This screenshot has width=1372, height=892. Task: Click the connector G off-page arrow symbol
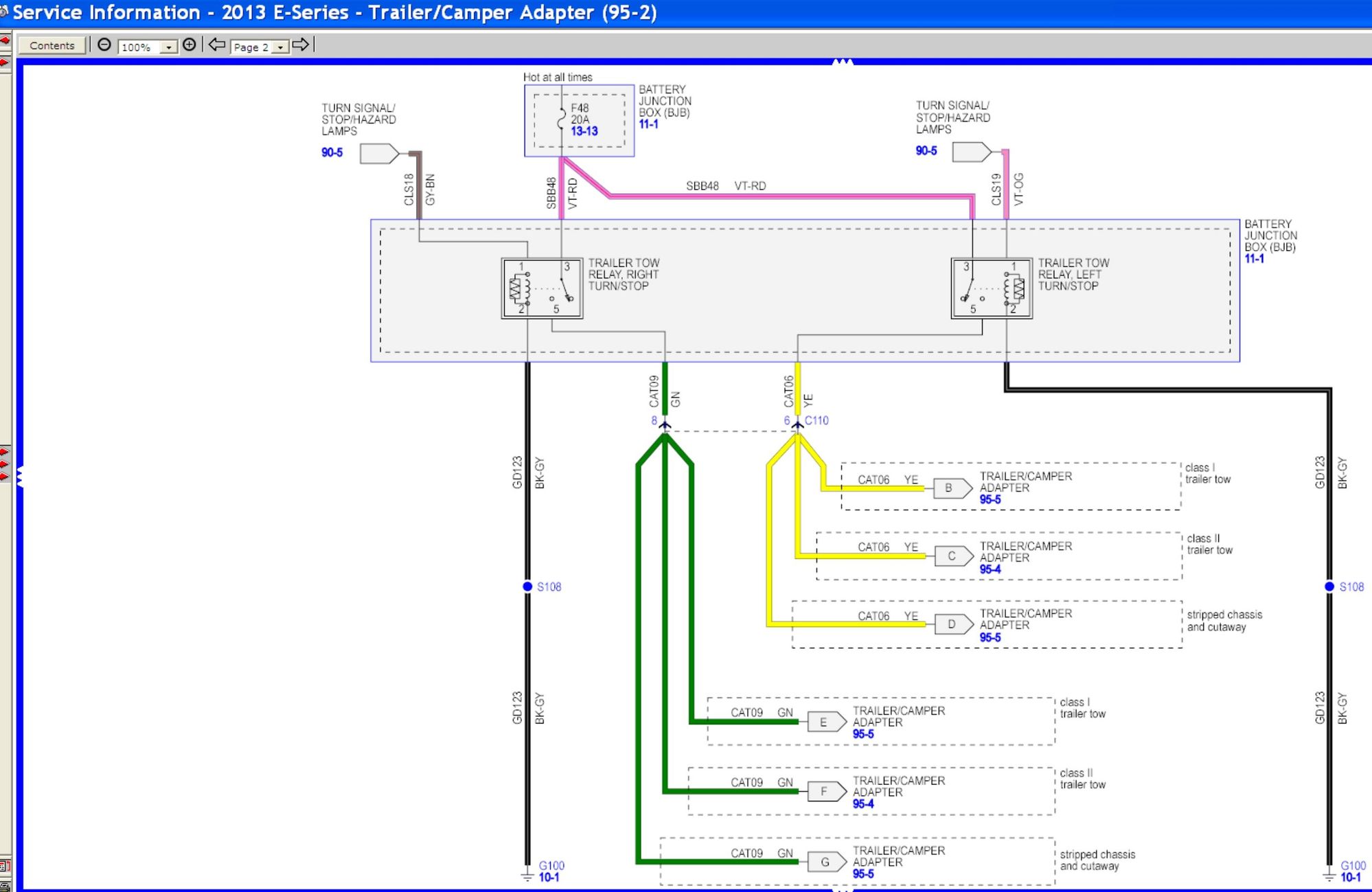pos(827,862)
